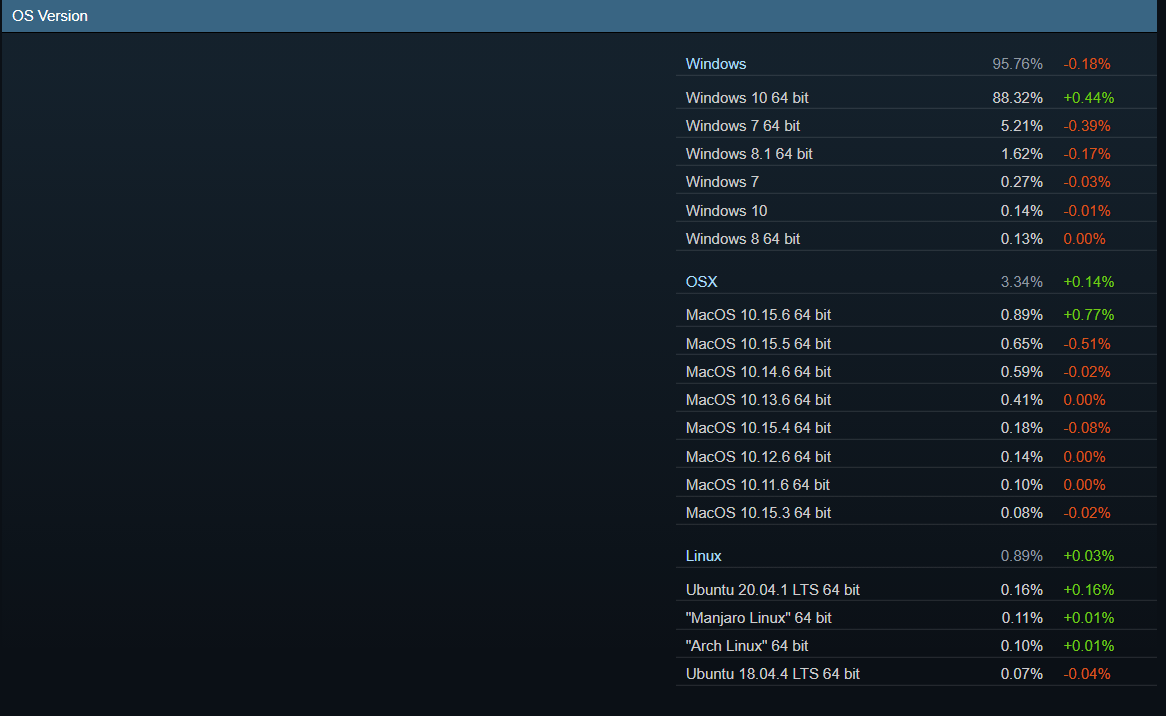Click the Windows category heading
1166x716 pixels.
click(716, 64)
